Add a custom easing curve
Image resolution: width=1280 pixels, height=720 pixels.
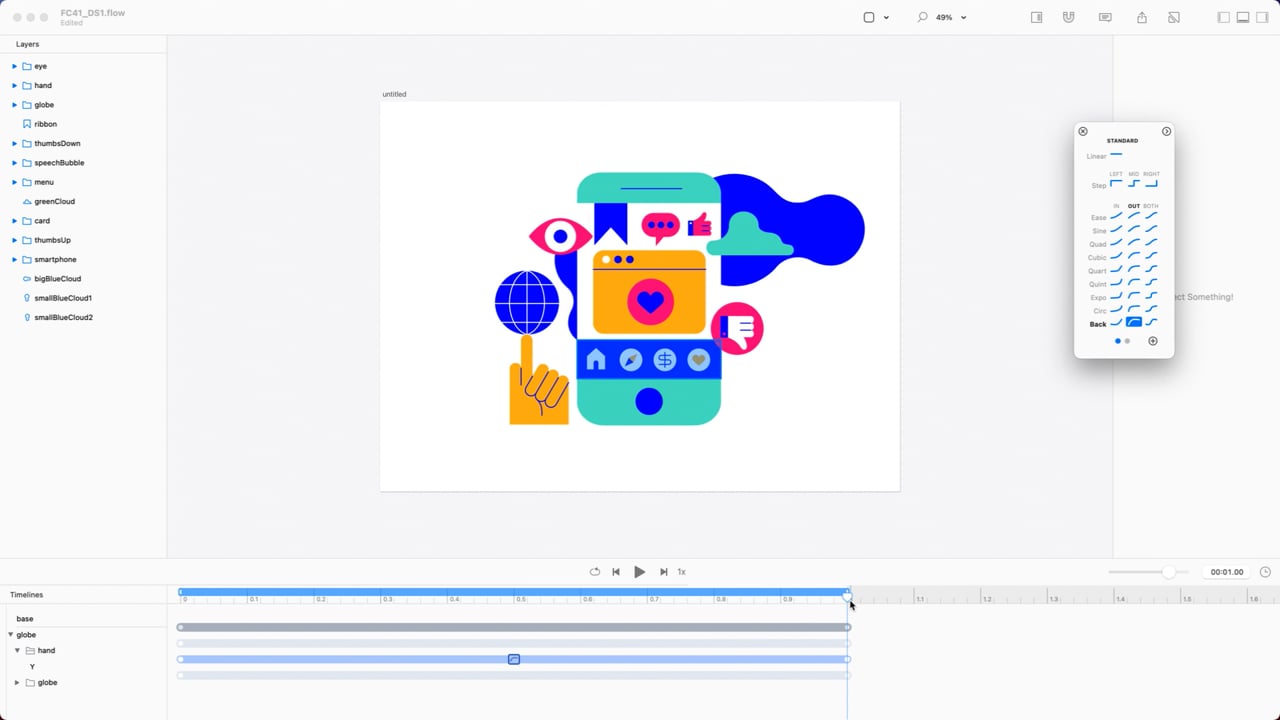(1153, 341)
